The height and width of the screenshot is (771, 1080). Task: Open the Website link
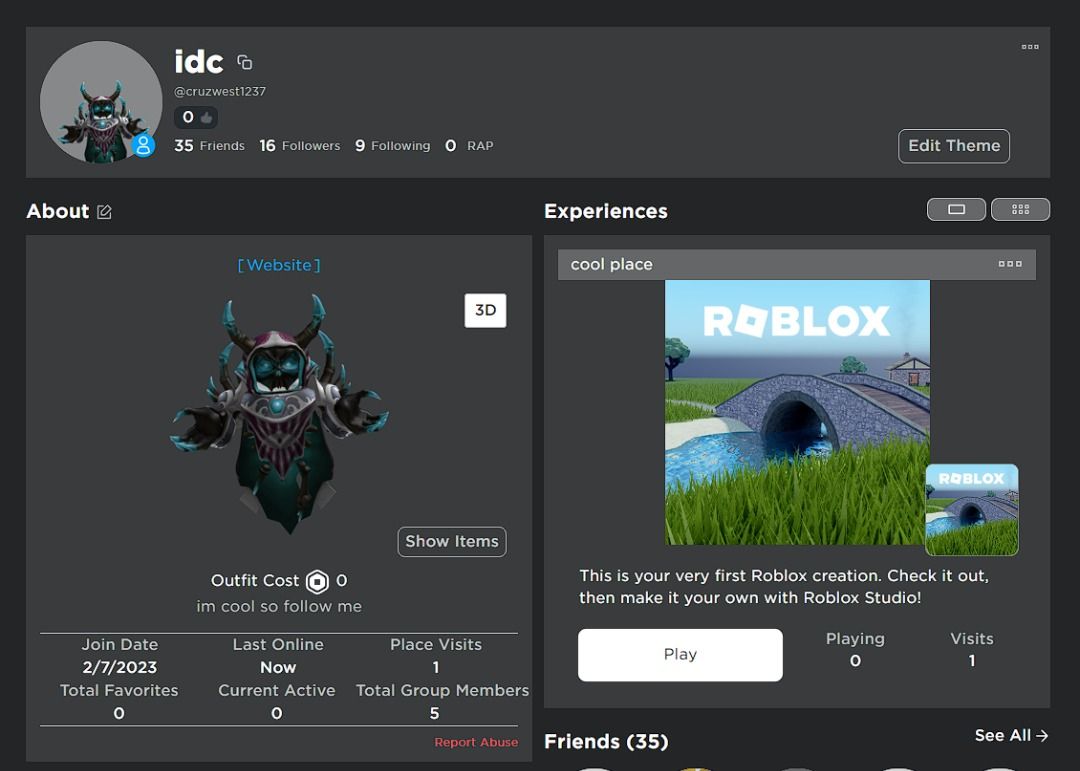tap(279, 265)
